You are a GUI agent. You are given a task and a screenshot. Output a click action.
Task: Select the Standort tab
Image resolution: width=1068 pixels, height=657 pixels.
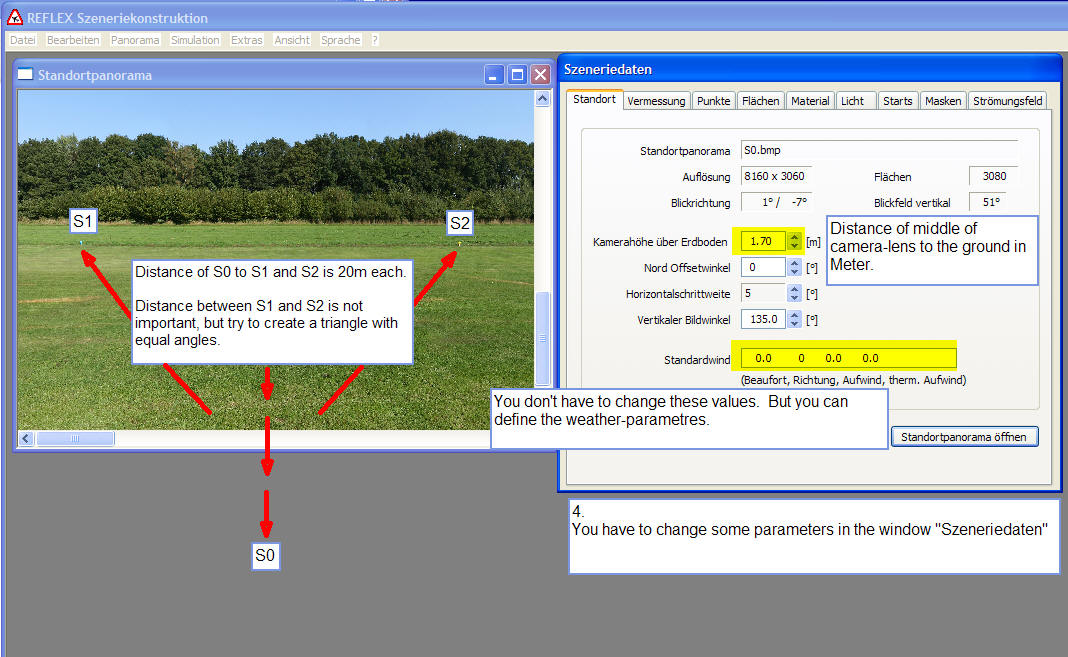(594, 99)
